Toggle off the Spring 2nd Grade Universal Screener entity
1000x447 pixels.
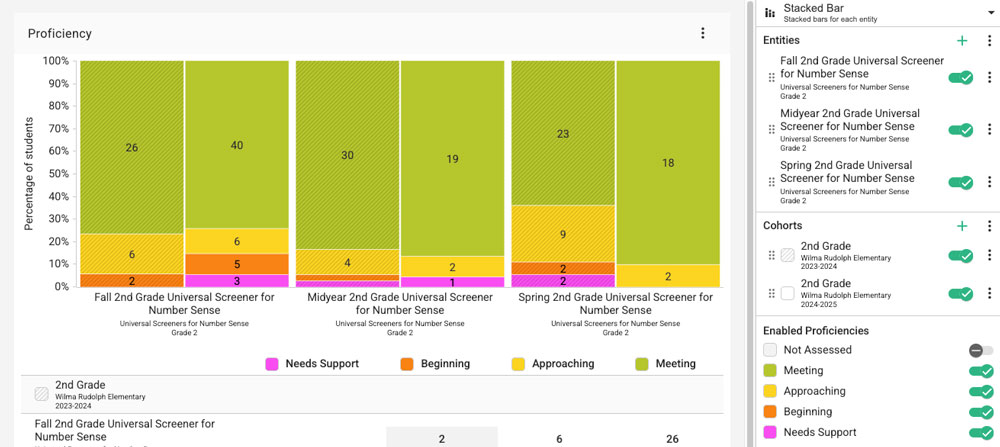pyautogui.click(x=960, y=183)
